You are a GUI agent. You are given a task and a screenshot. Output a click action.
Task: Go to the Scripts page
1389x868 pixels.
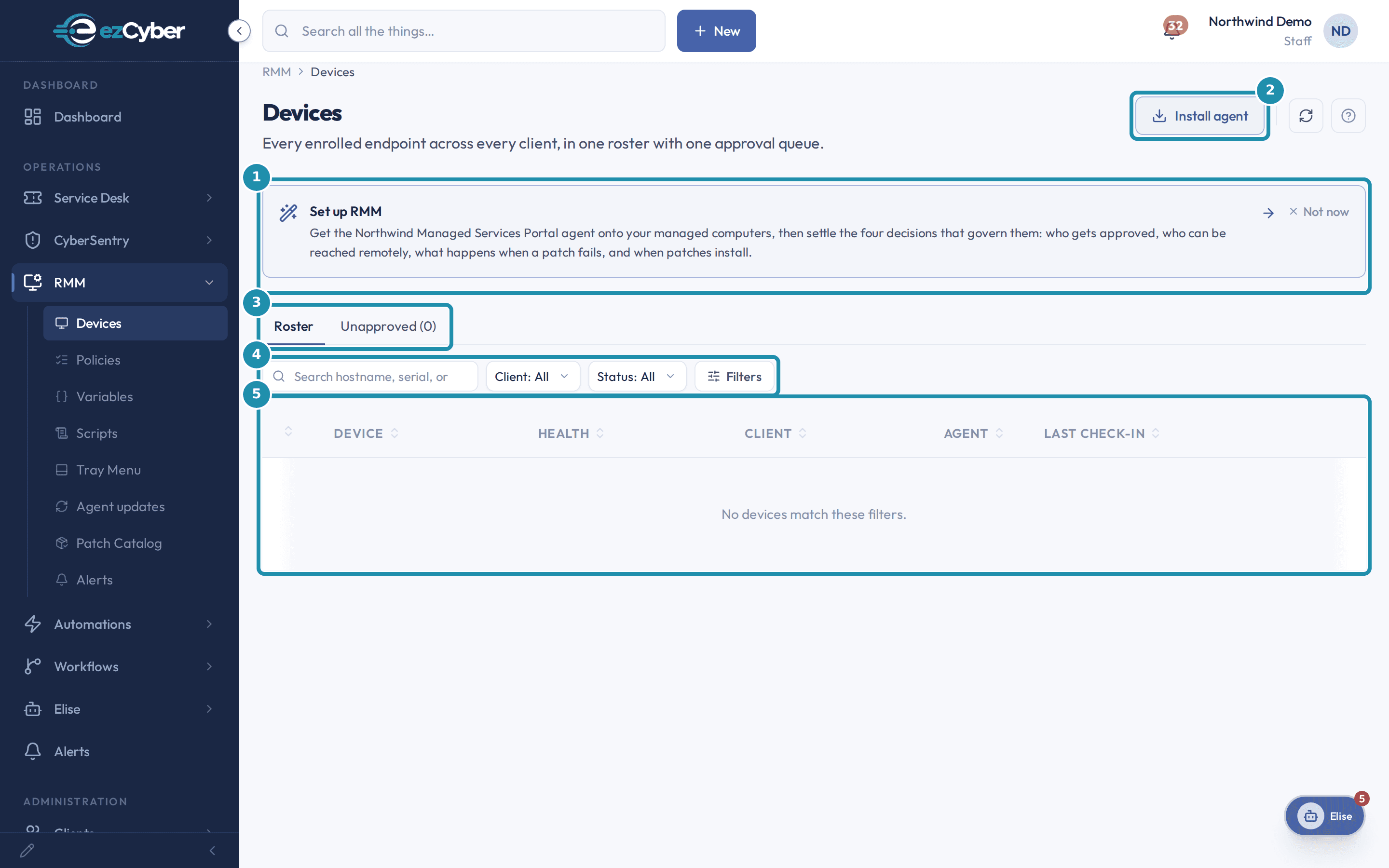point(136,434)
